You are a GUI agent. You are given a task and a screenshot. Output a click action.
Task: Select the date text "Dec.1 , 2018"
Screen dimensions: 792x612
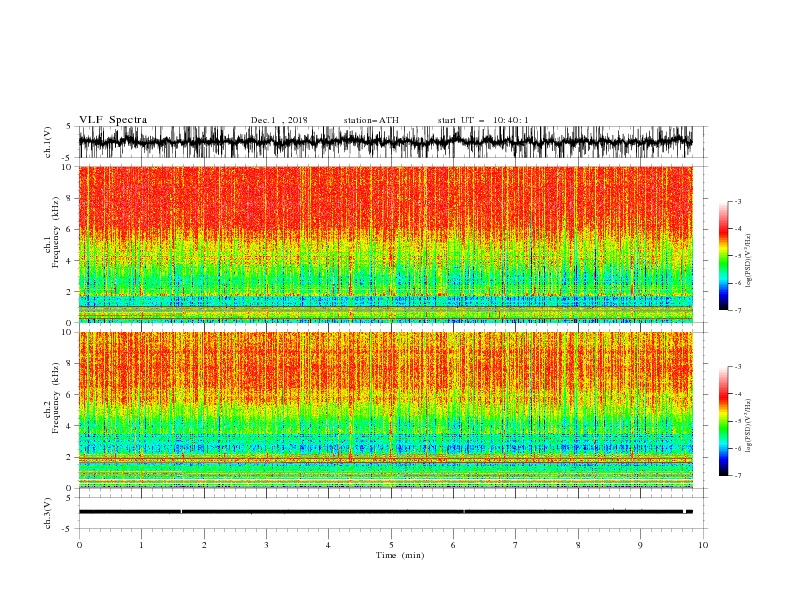pos(279,120)
